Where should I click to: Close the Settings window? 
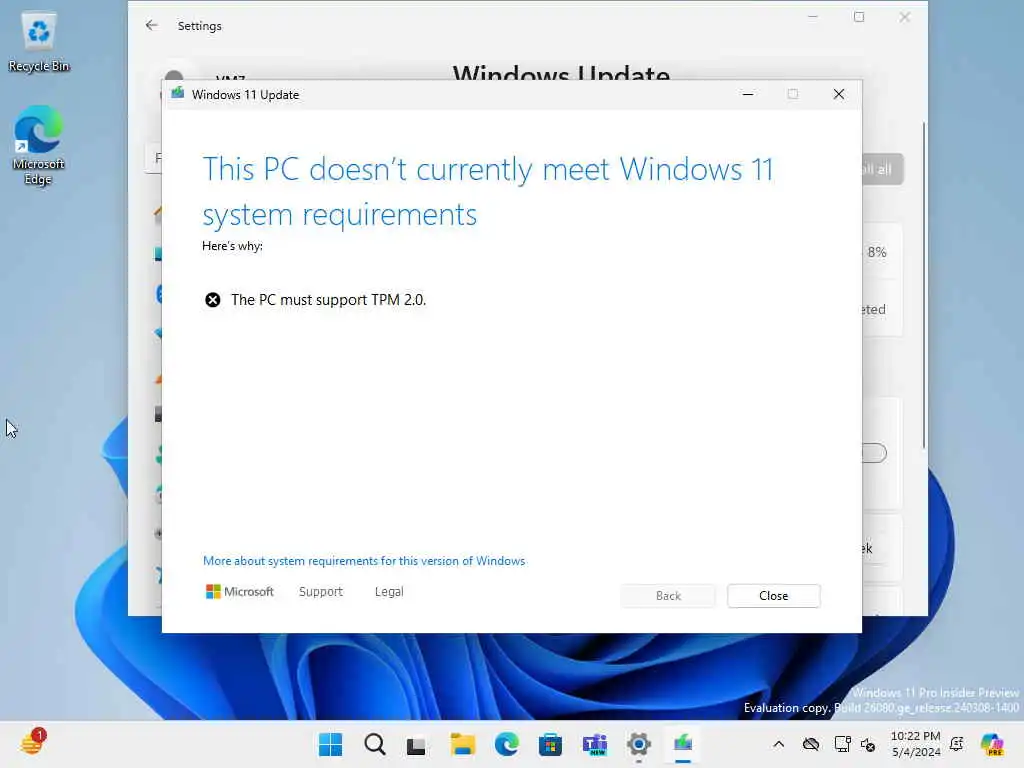tap(904, 18)
